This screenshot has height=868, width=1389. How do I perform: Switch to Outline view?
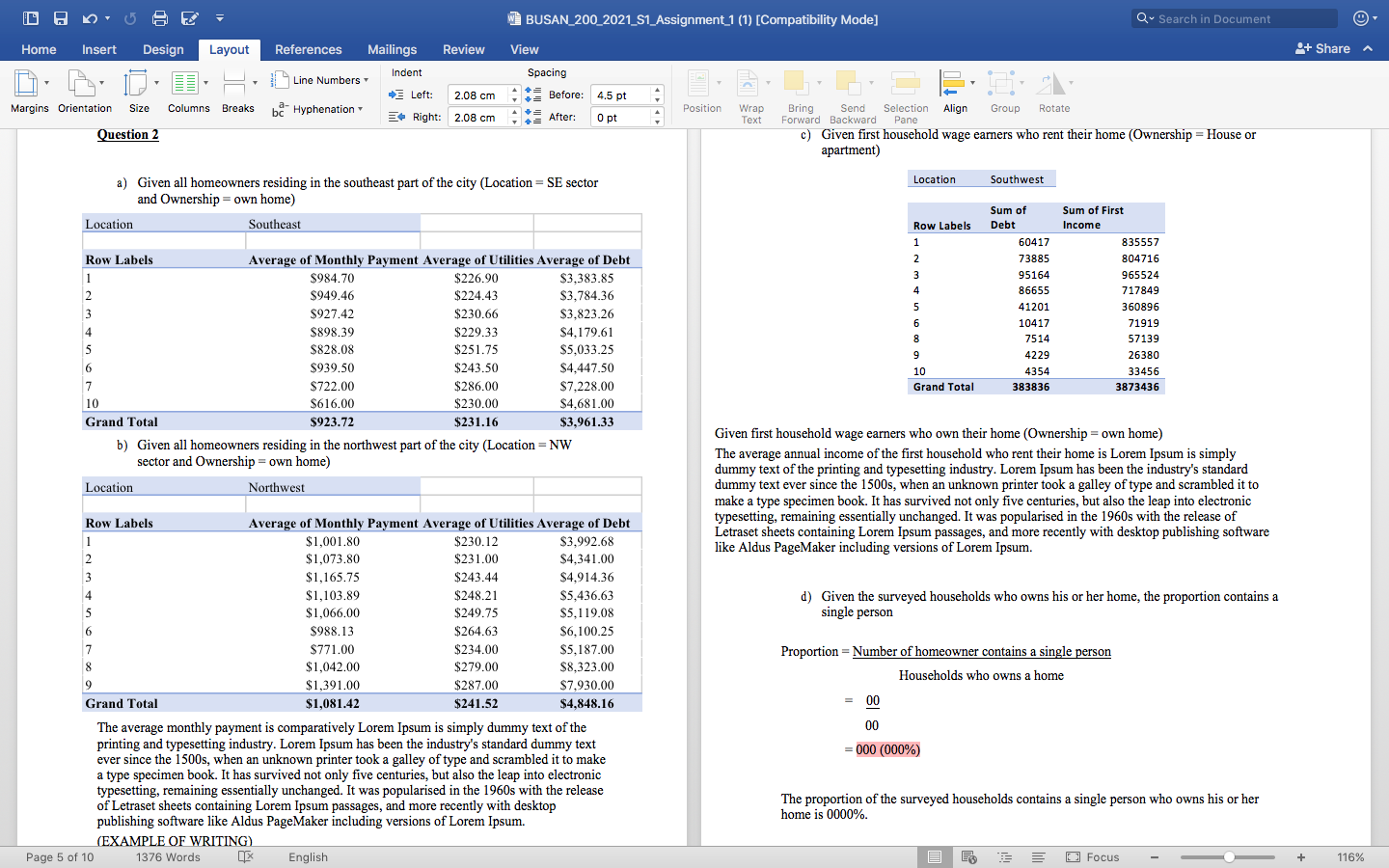pos(1004,857)
